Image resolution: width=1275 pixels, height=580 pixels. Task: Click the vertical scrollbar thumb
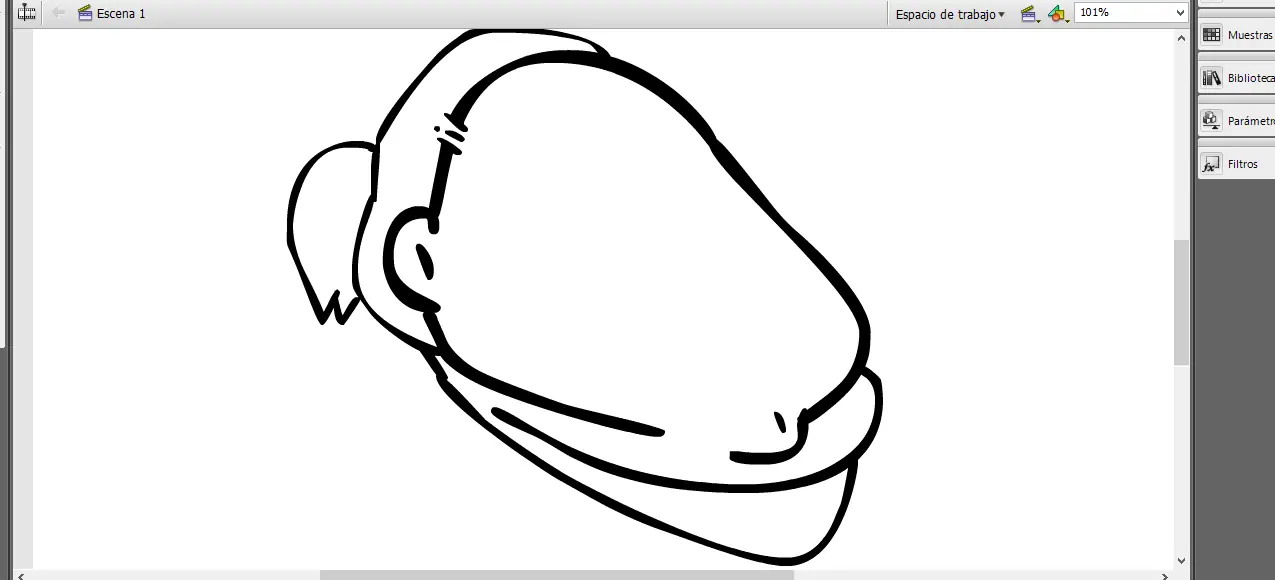pos(1181,303)
